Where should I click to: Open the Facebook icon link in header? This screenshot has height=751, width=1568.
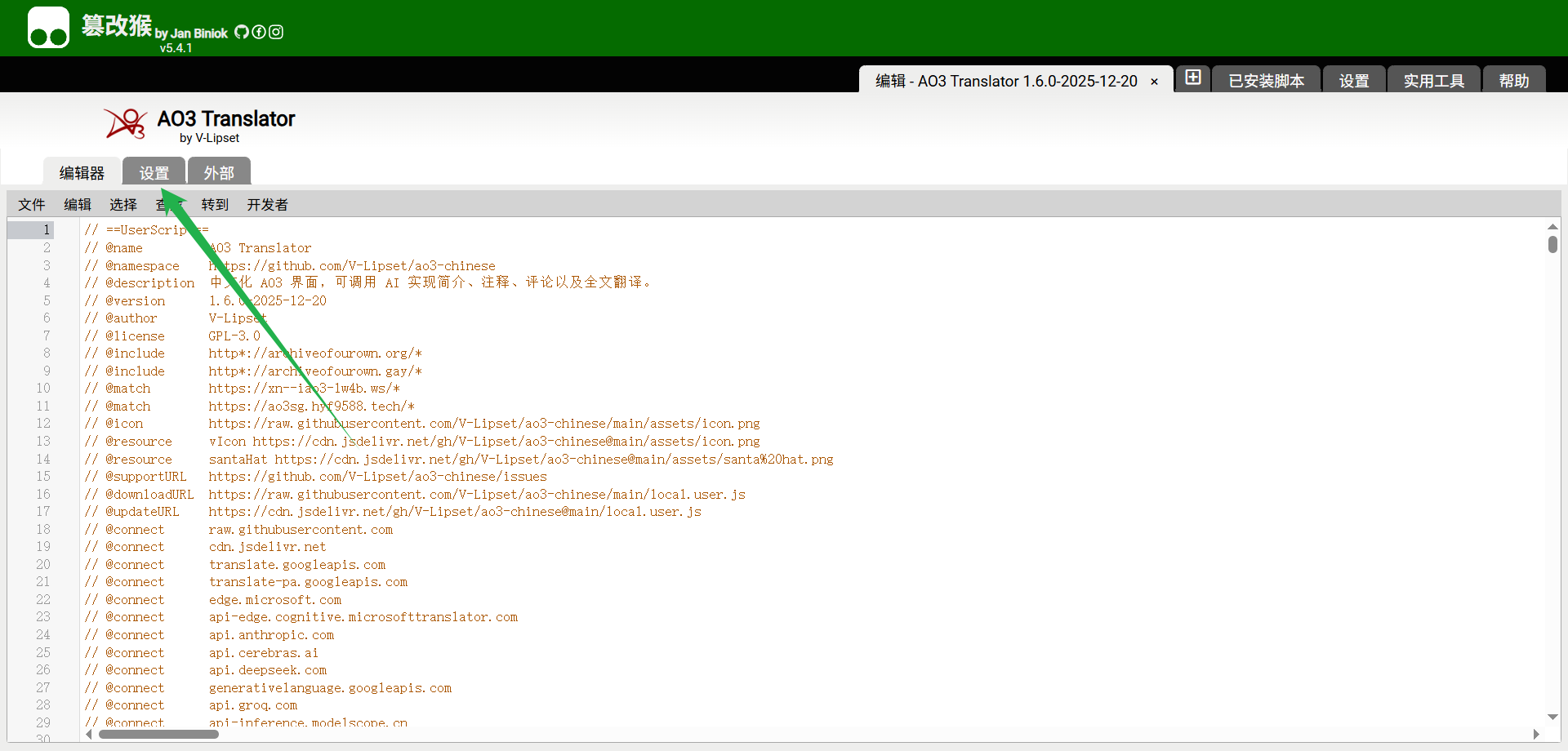coord(259,32)
